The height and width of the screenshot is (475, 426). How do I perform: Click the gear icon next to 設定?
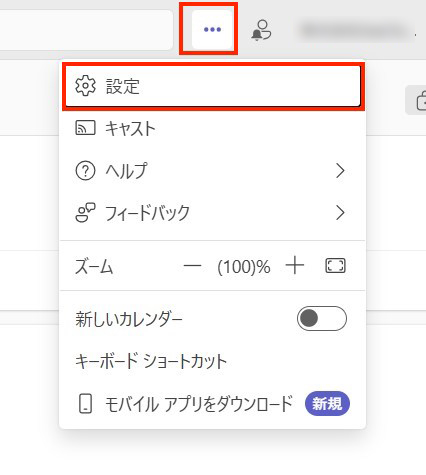coord(85,86)
